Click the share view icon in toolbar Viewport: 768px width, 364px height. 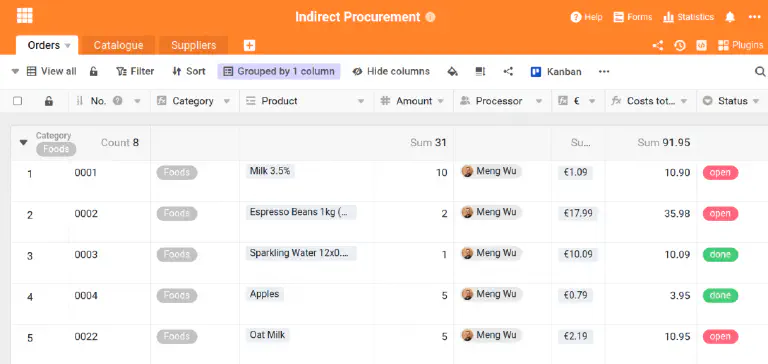click(508, 72)
